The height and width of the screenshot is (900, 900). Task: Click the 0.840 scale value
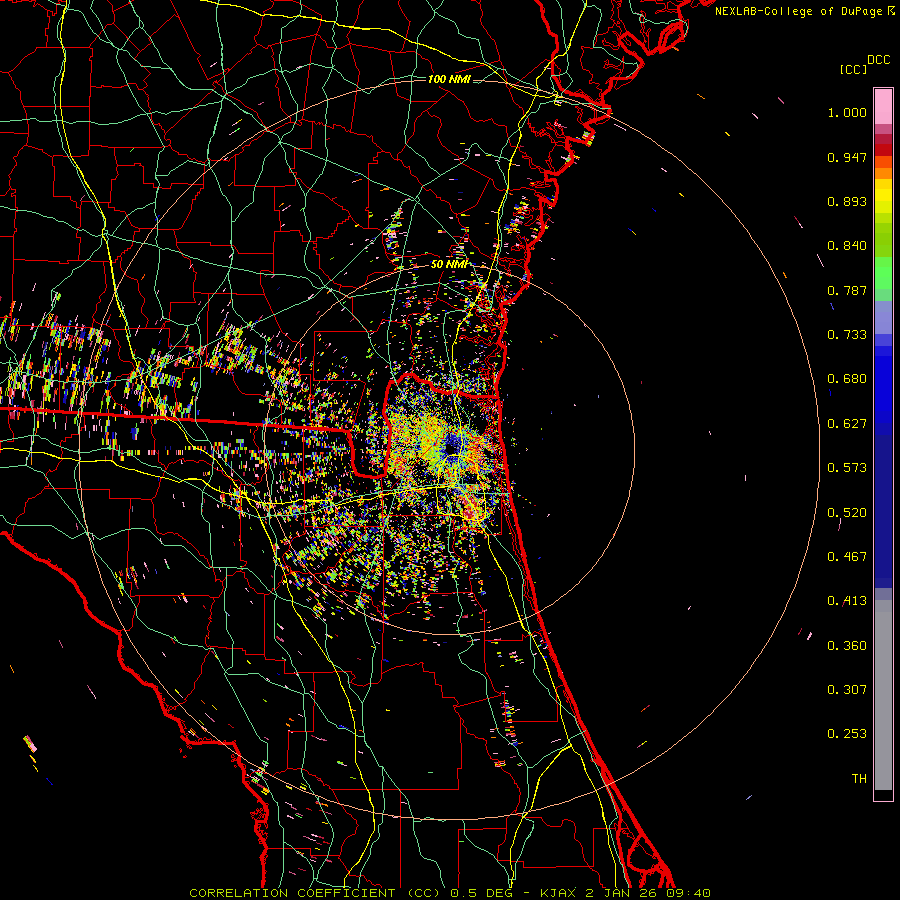(847, 246)
